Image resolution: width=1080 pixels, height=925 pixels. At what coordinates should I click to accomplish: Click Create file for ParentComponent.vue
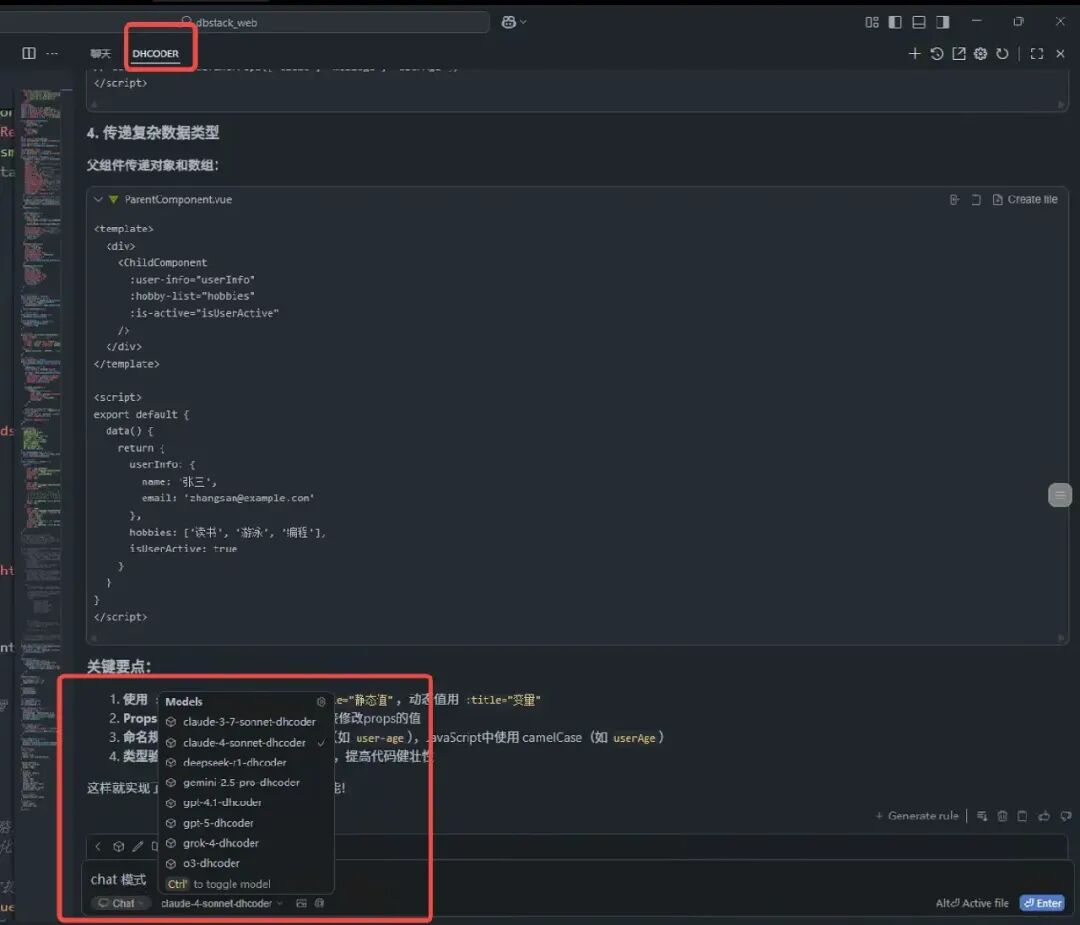click(1025, 199)
